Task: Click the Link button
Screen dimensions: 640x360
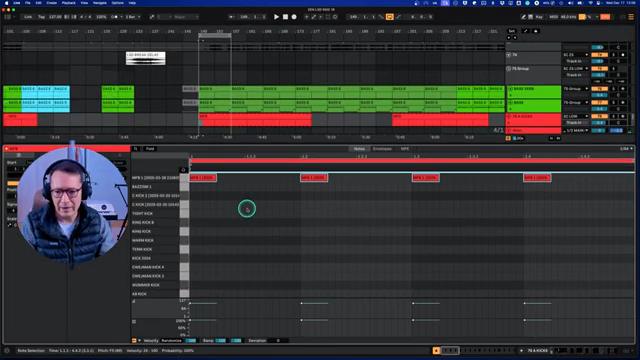Action: pos(28,17)
